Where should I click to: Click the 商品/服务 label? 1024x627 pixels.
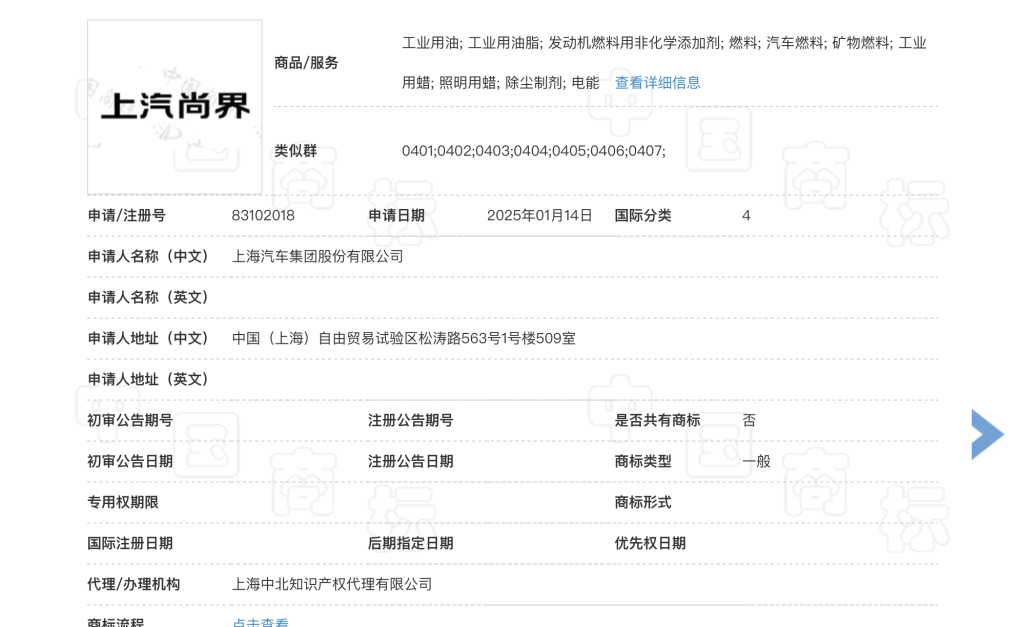pyautogui.click(x=306, y=63)
